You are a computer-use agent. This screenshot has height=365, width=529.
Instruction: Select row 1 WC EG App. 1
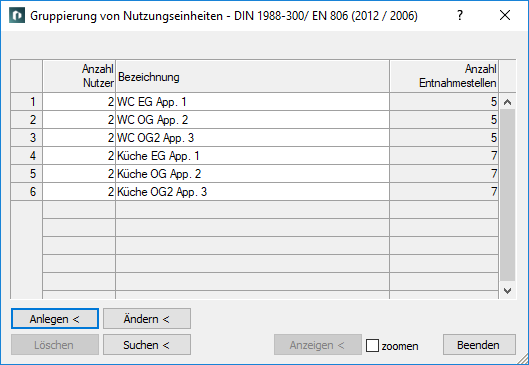(x=253, y=102)
